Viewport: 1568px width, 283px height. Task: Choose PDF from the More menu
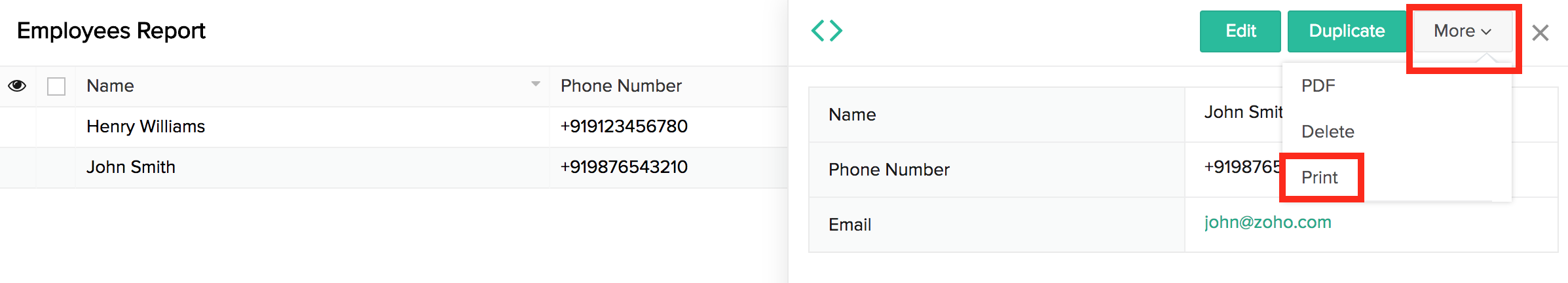tap(1318, 86)
